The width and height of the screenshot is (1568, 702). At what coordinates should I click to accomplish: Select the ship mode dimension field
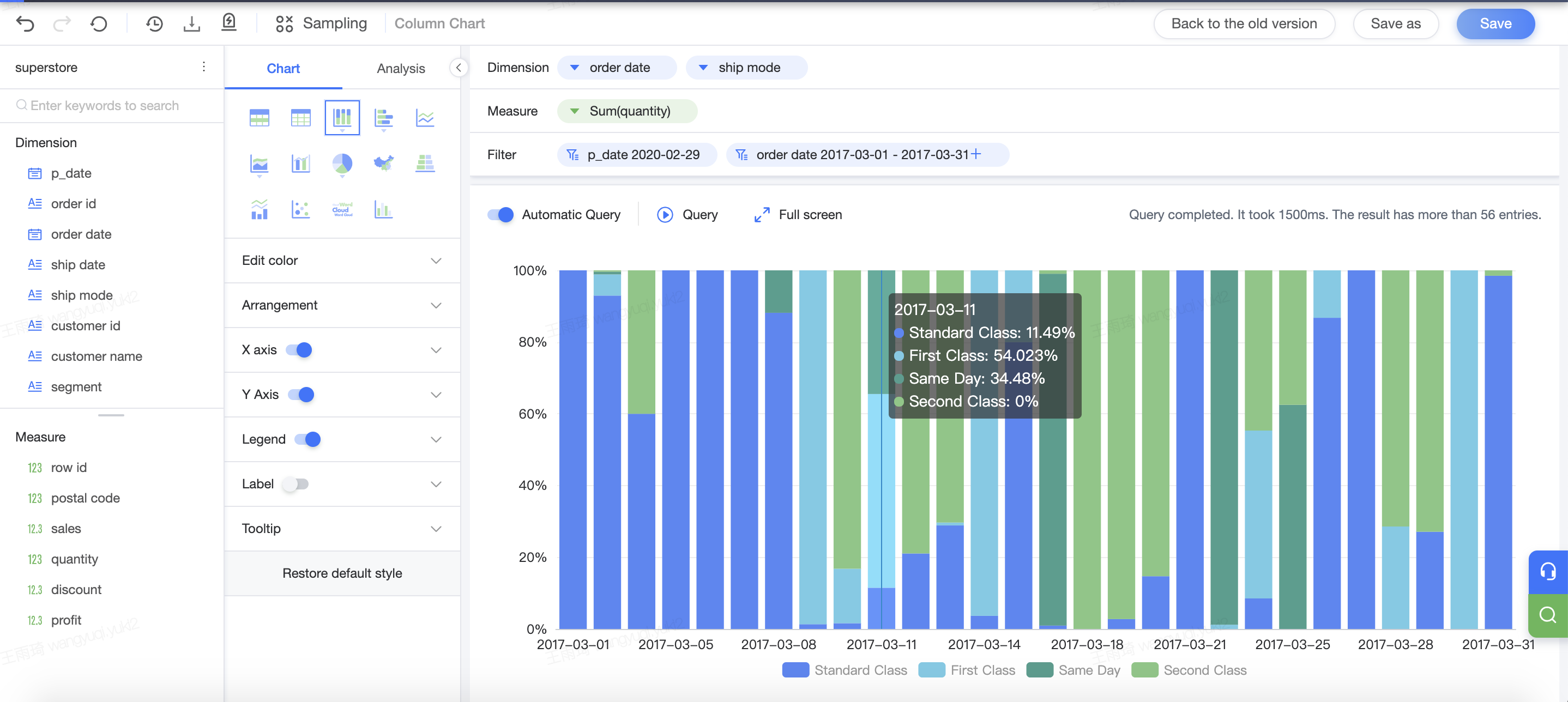point(82,295)
